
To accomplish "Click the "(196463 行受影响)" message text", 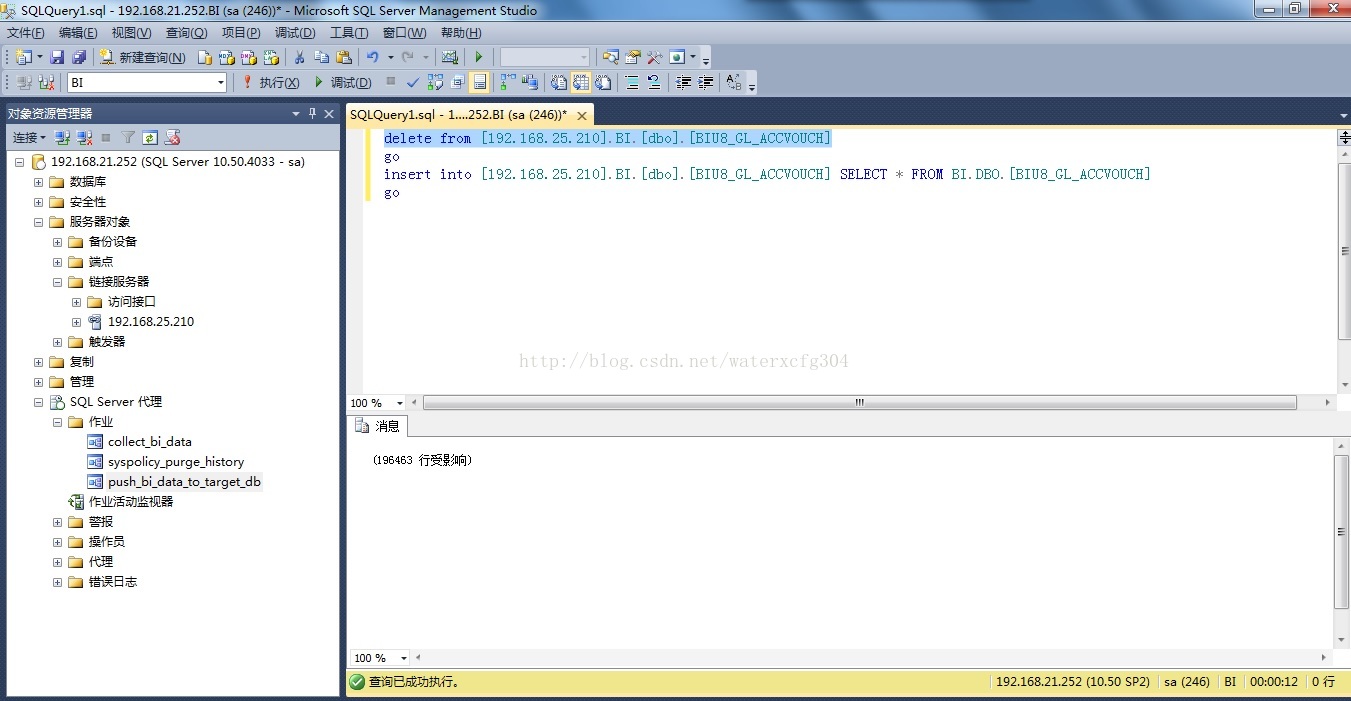I will click(x=422, y=461).
